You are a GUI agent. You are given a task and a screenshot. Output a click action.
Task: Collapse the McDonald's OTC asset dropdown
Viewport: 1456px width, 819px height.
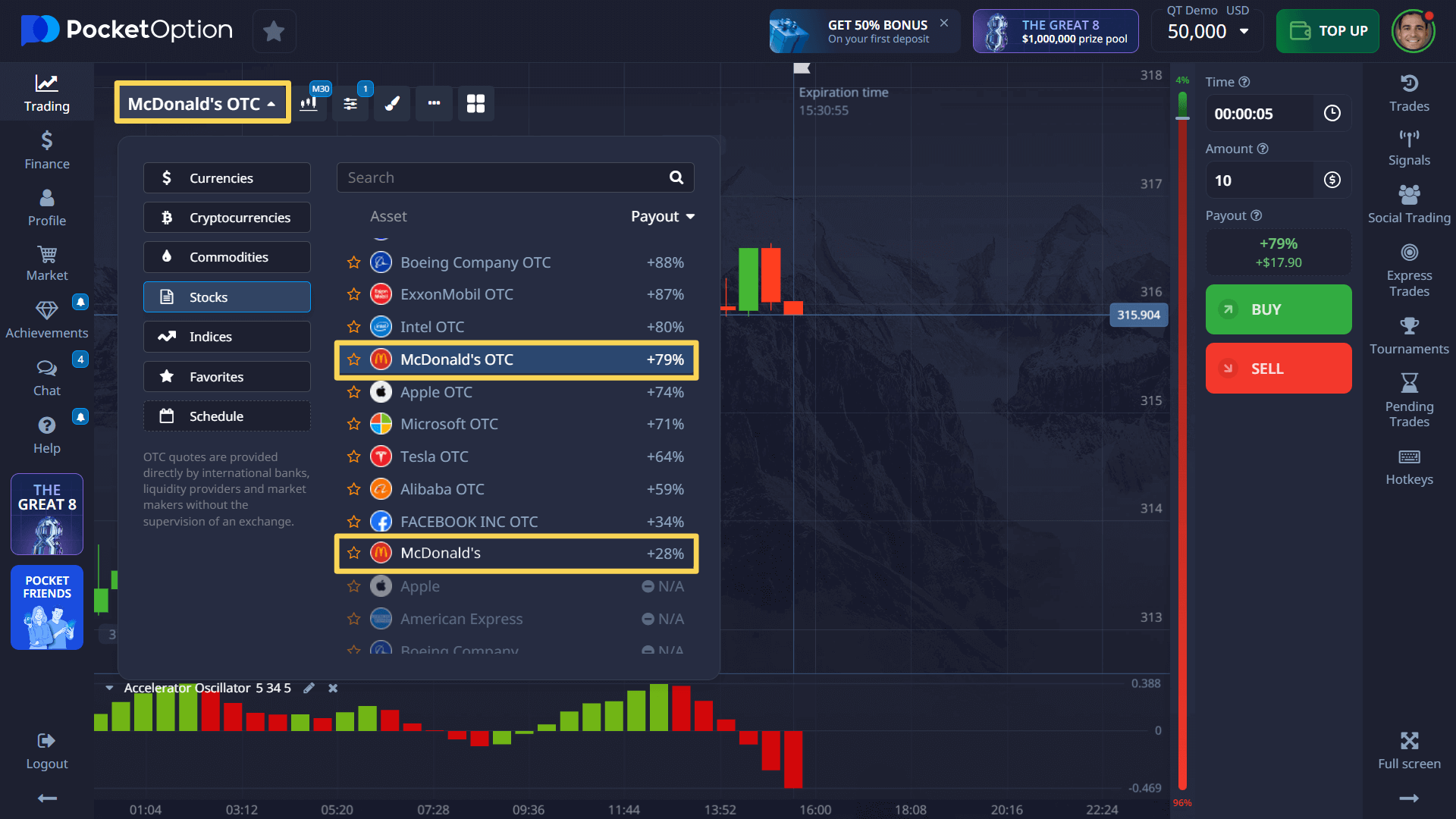(x=202, y=103)
